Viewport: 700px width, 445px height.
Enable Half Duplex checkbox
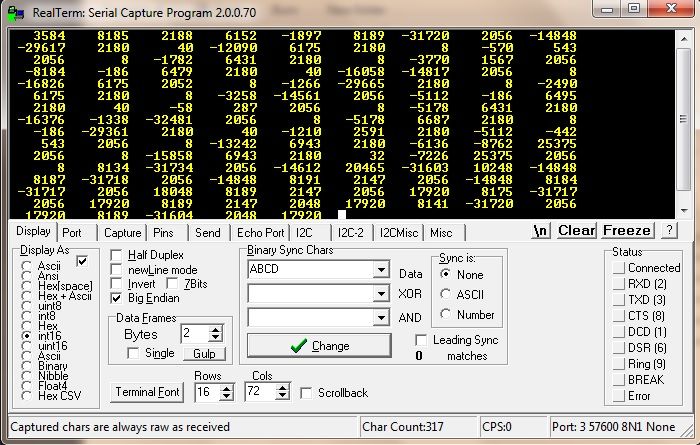coord(116,255)
